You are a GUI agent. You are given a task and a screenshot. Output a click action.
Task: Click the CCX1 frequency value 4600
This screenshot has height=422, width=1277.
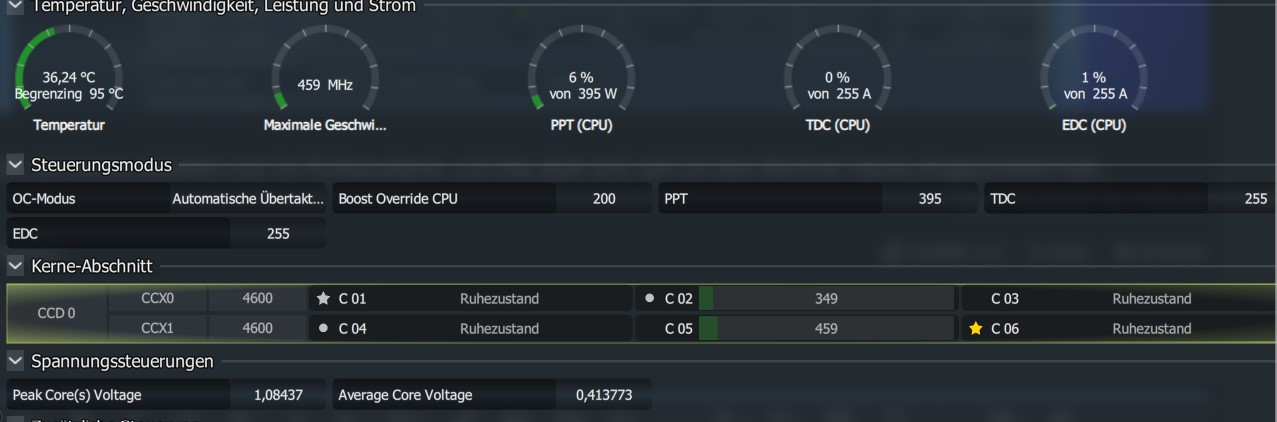(257, 328)
